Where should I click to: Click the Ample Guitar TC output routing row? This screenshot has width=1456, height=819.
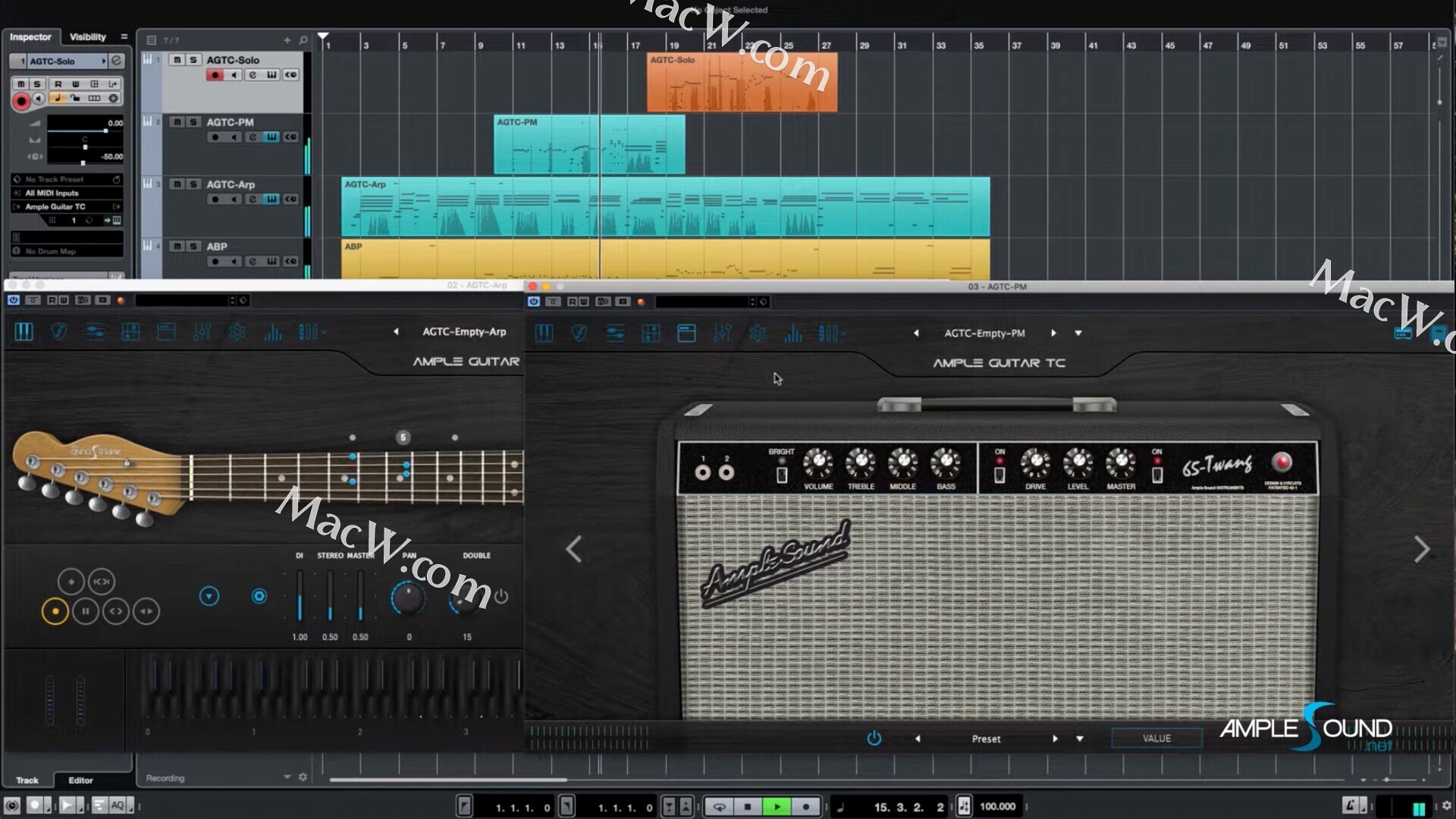click(x=67, y=207)
